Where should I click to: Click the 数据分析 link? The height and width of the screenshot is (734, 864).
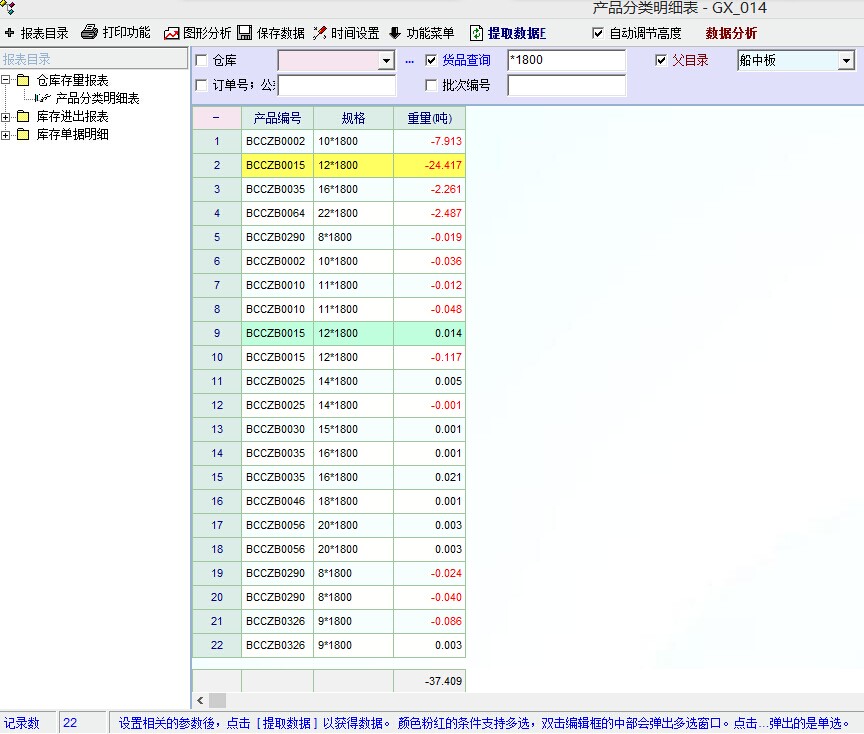(x=731, y=33)
